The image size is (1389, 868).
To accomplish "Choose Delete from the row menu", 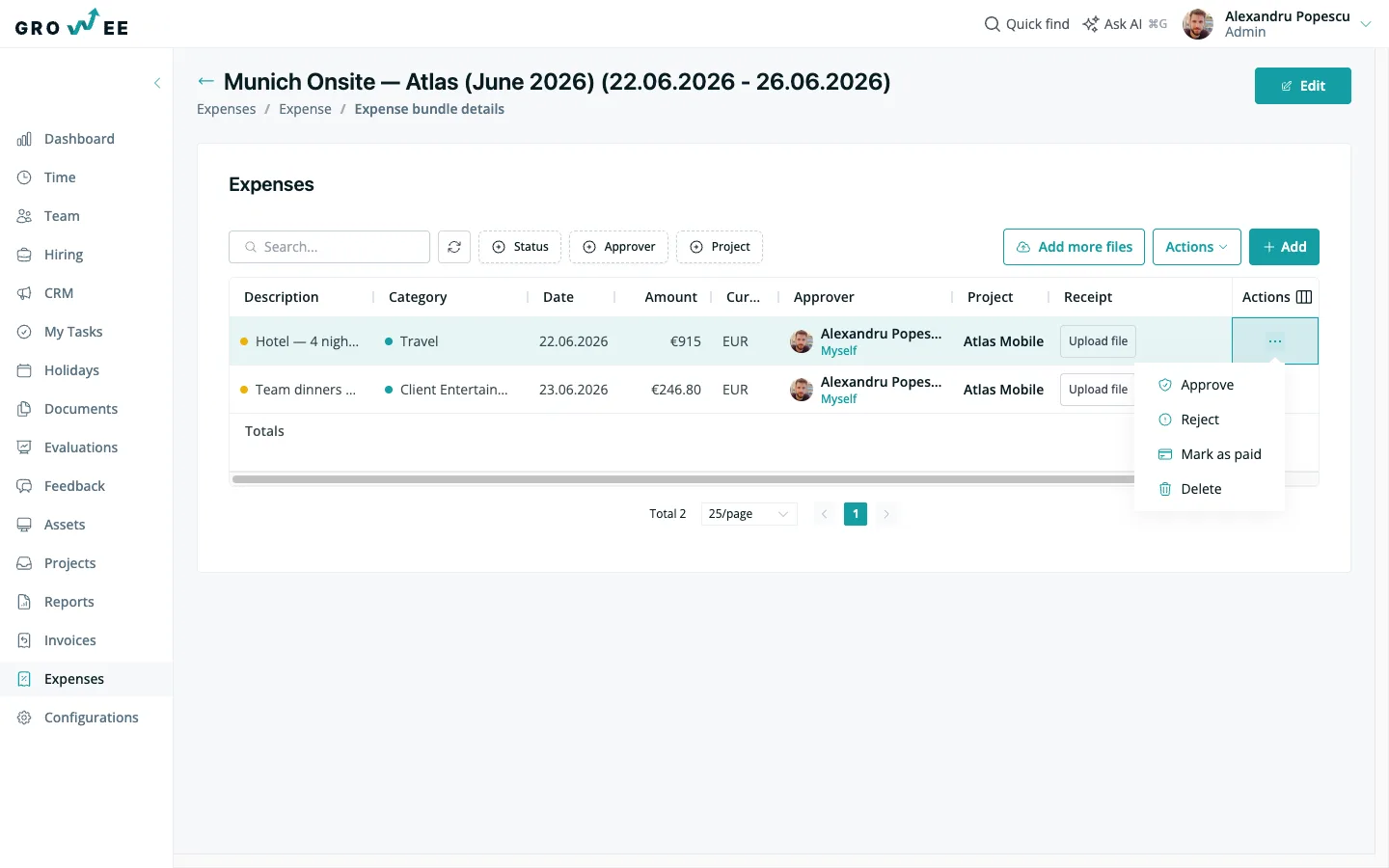I will tap(1210, 489).
